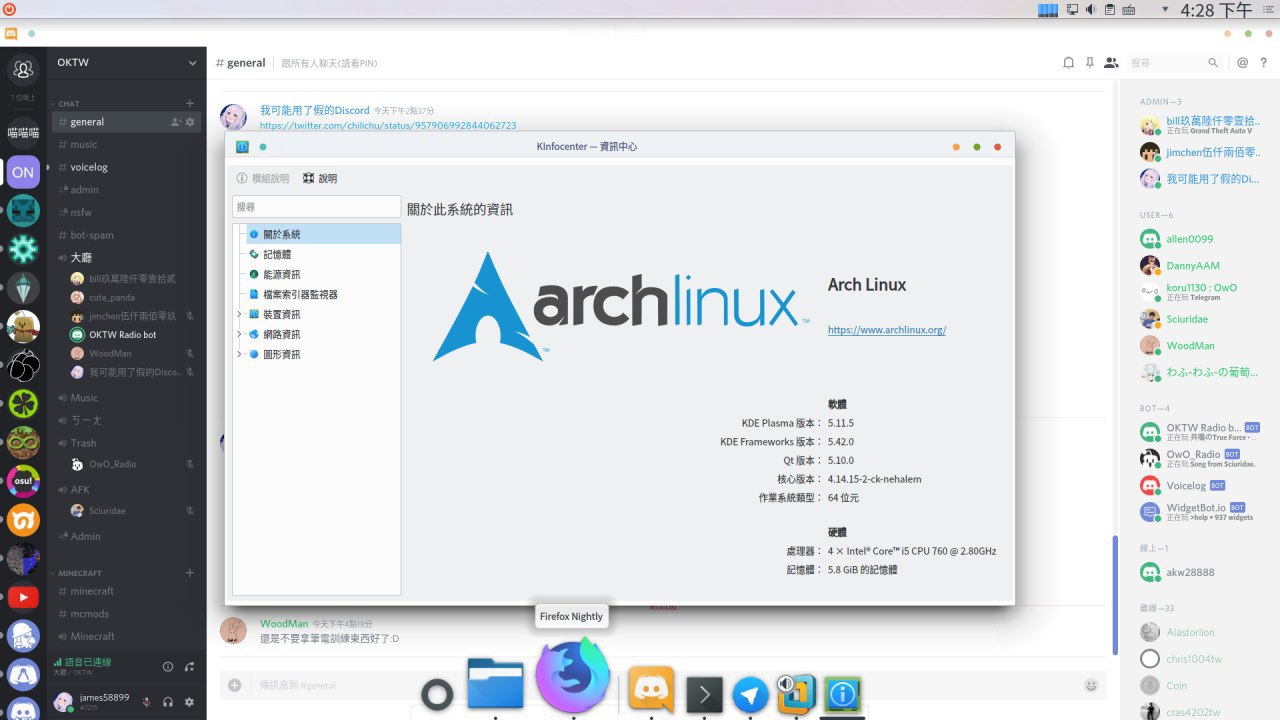The width and height of the screenshot is (1280, 720).
Task: Focus the Discord search box
Action: [1175, 63]
